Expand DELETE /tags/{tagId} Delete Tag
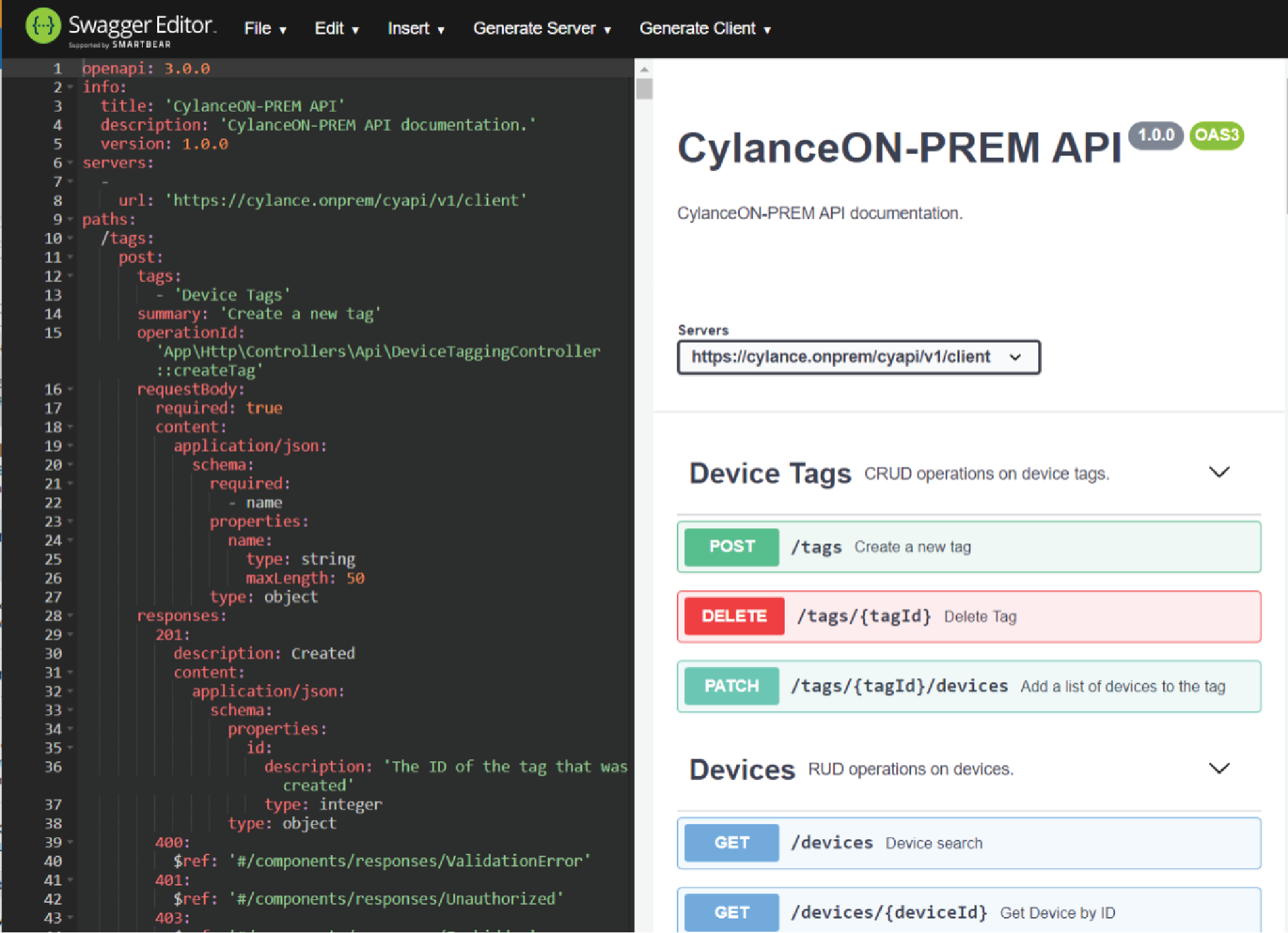The height and width of the screenshot is (933, 1288). point(969,616)
